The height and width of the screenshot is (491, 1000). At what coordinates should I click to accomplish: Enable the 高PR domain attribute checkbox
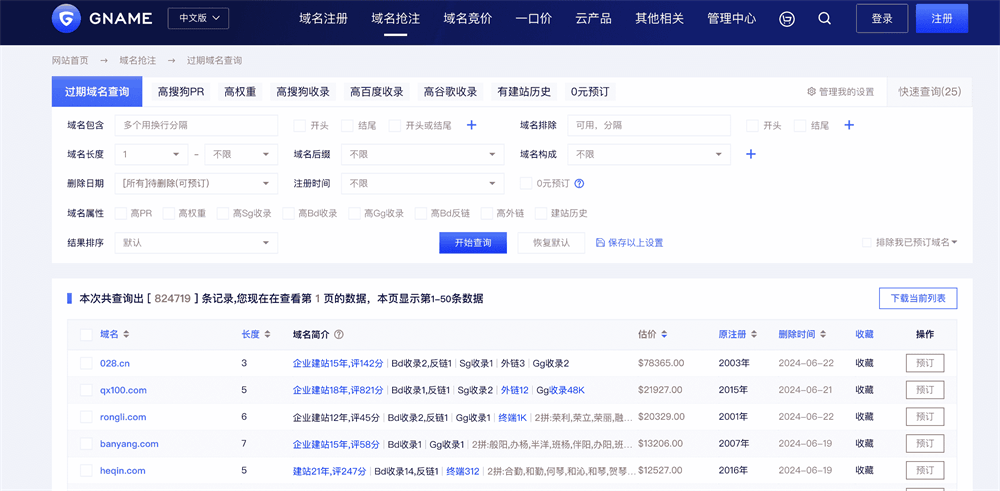(121, 213)
